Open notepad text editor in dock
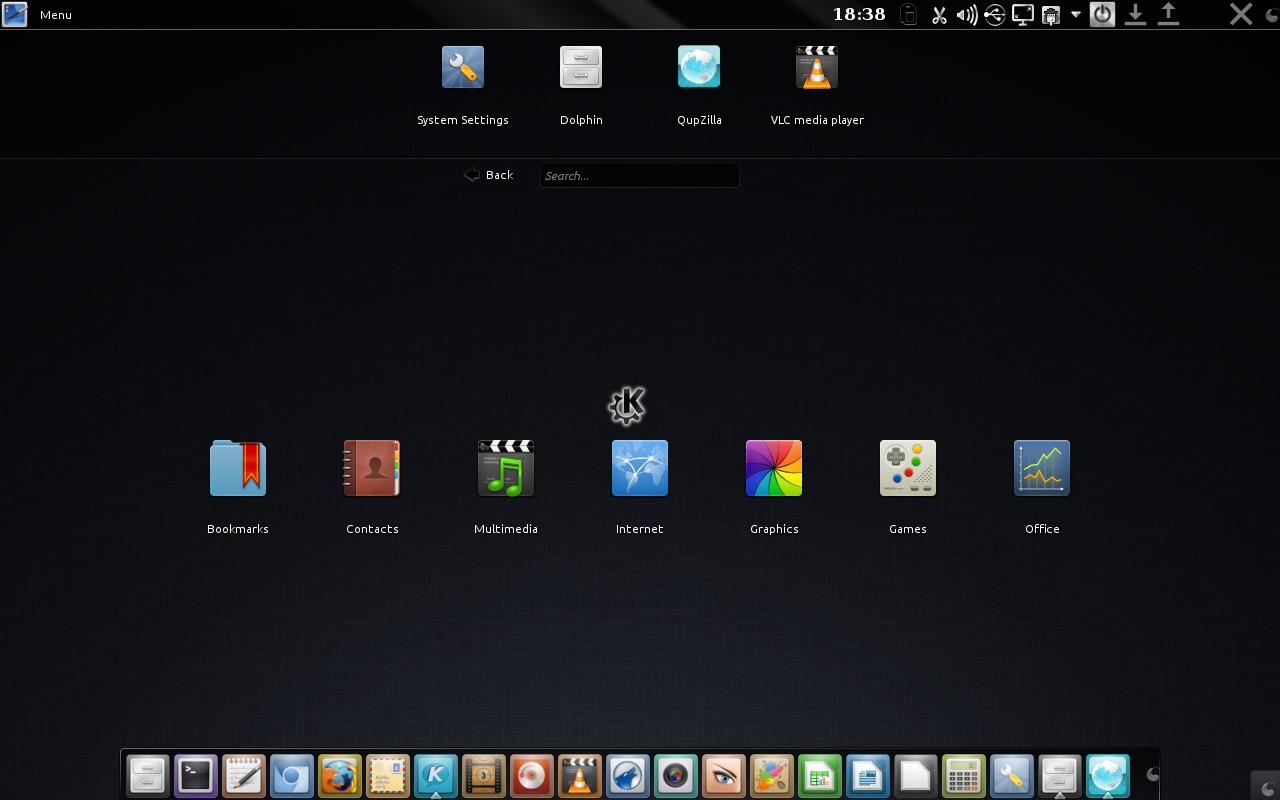 [244, 775]
